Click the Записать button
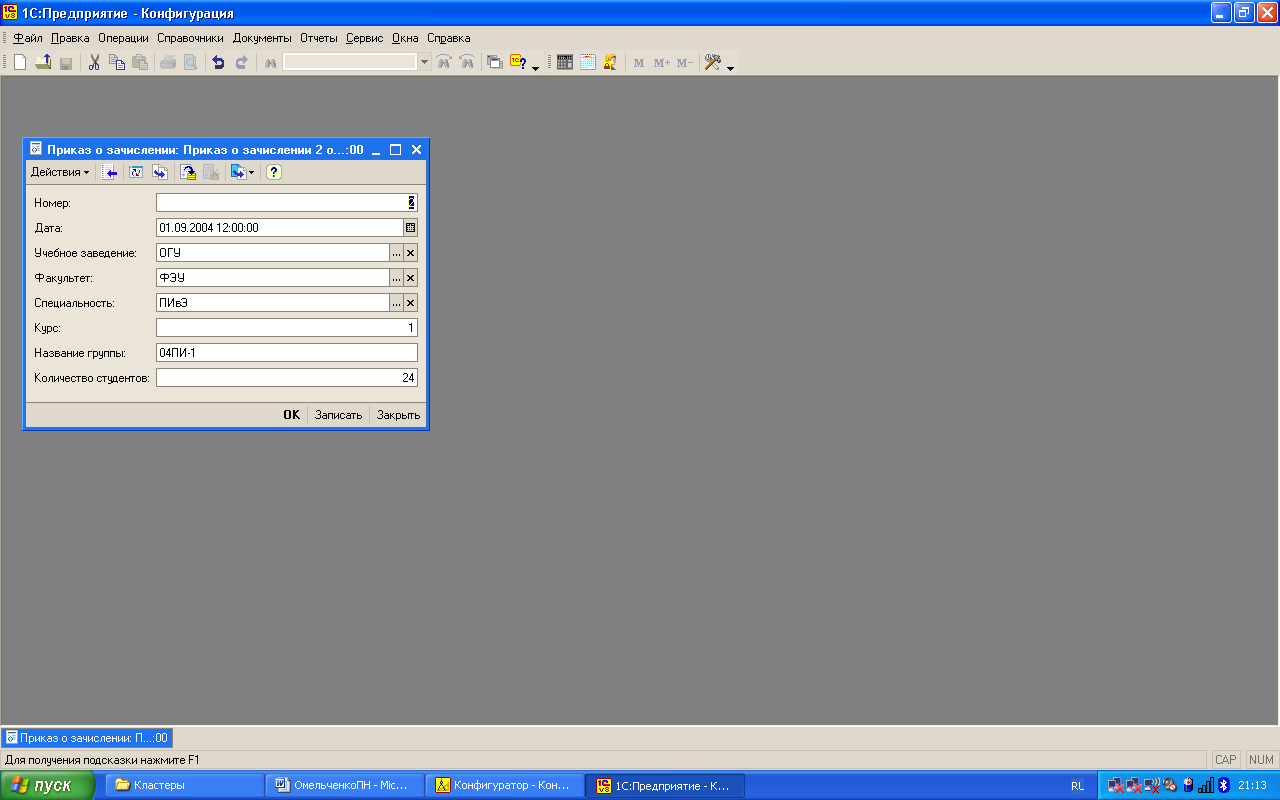This screenshot has width=1280, height=800. (338, 415)
